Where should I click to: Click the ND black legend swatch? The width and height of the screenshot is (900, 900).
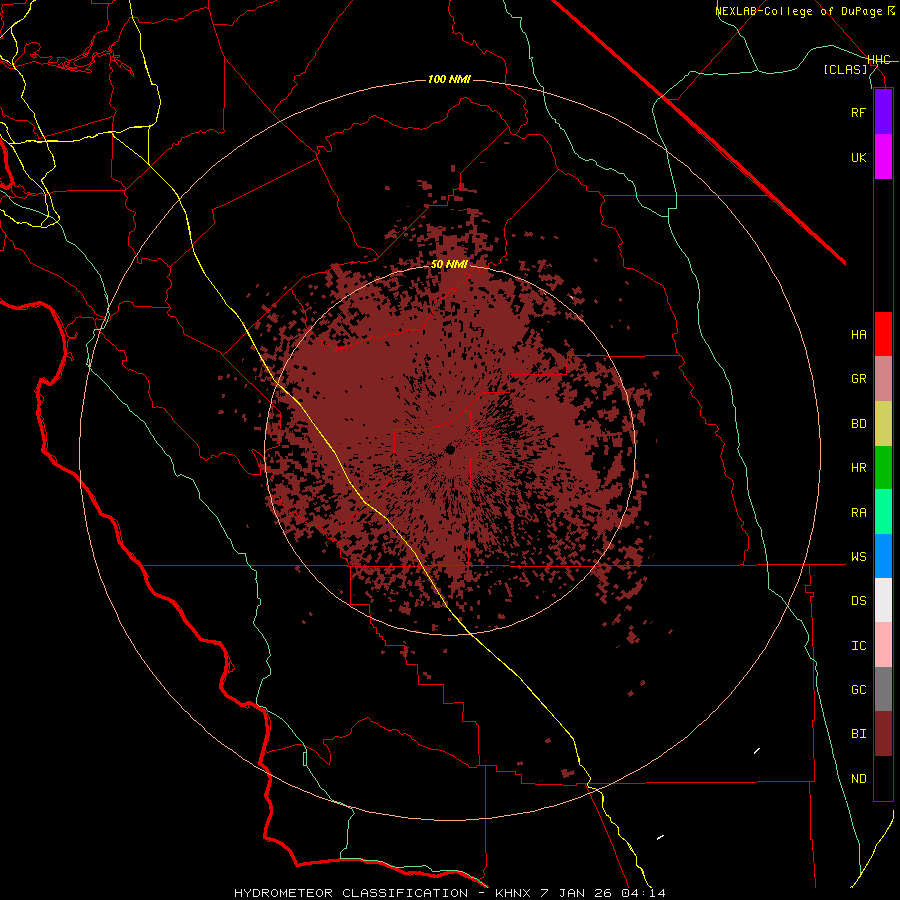point(883,778)
